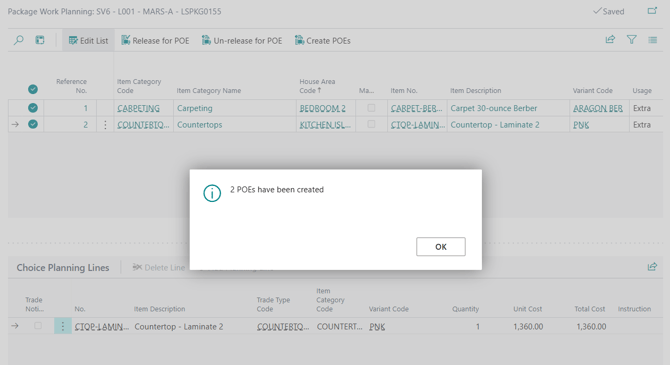Open share icon in Choice Planning Lines
670x365 pixels.
coord(652,267)
